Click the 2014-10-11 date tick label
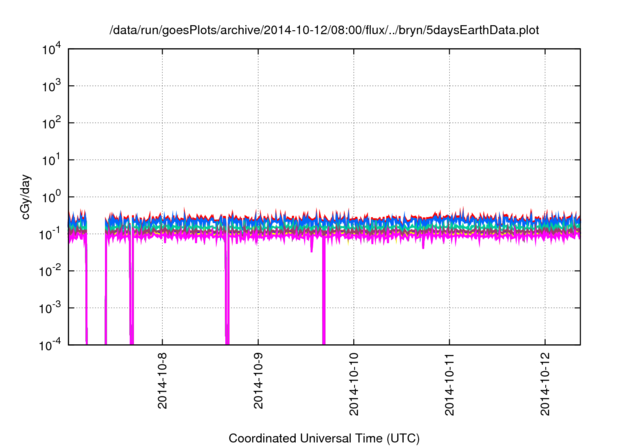The width and height of the screenshot is (640, 448). click(x=449, y=384)
